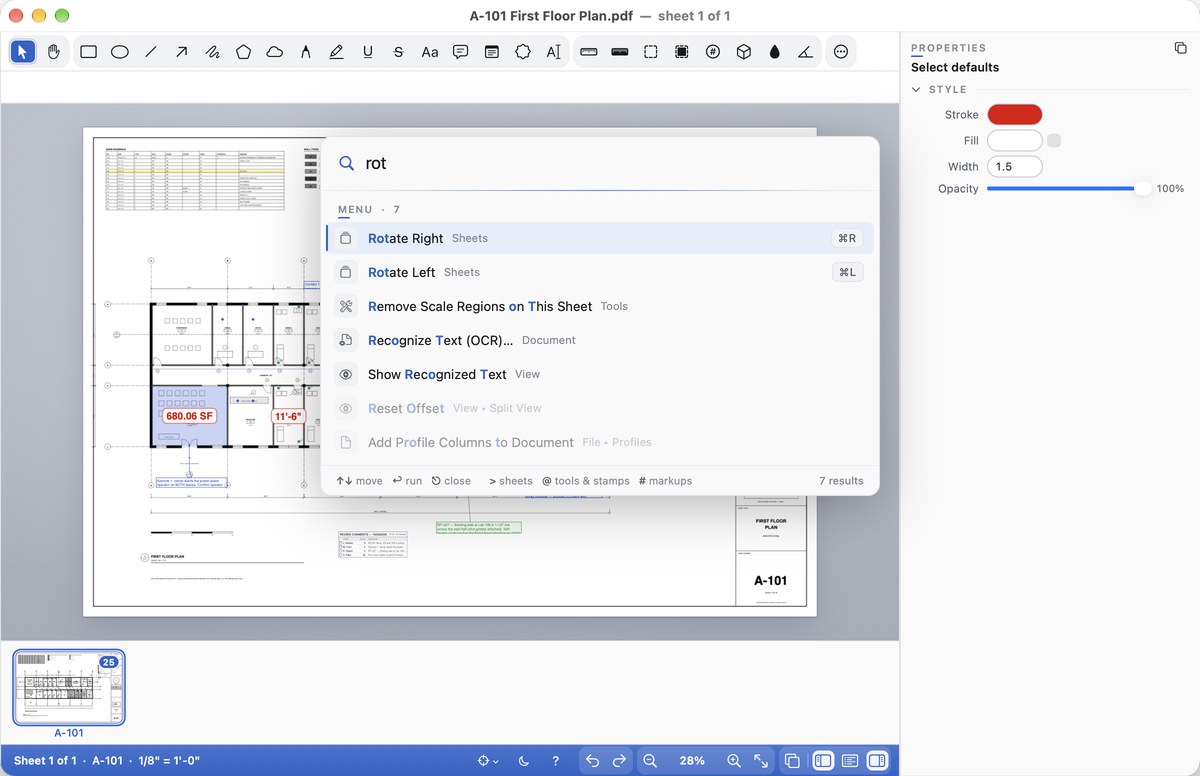Select the strikethrough text tool

click(399, 52)
